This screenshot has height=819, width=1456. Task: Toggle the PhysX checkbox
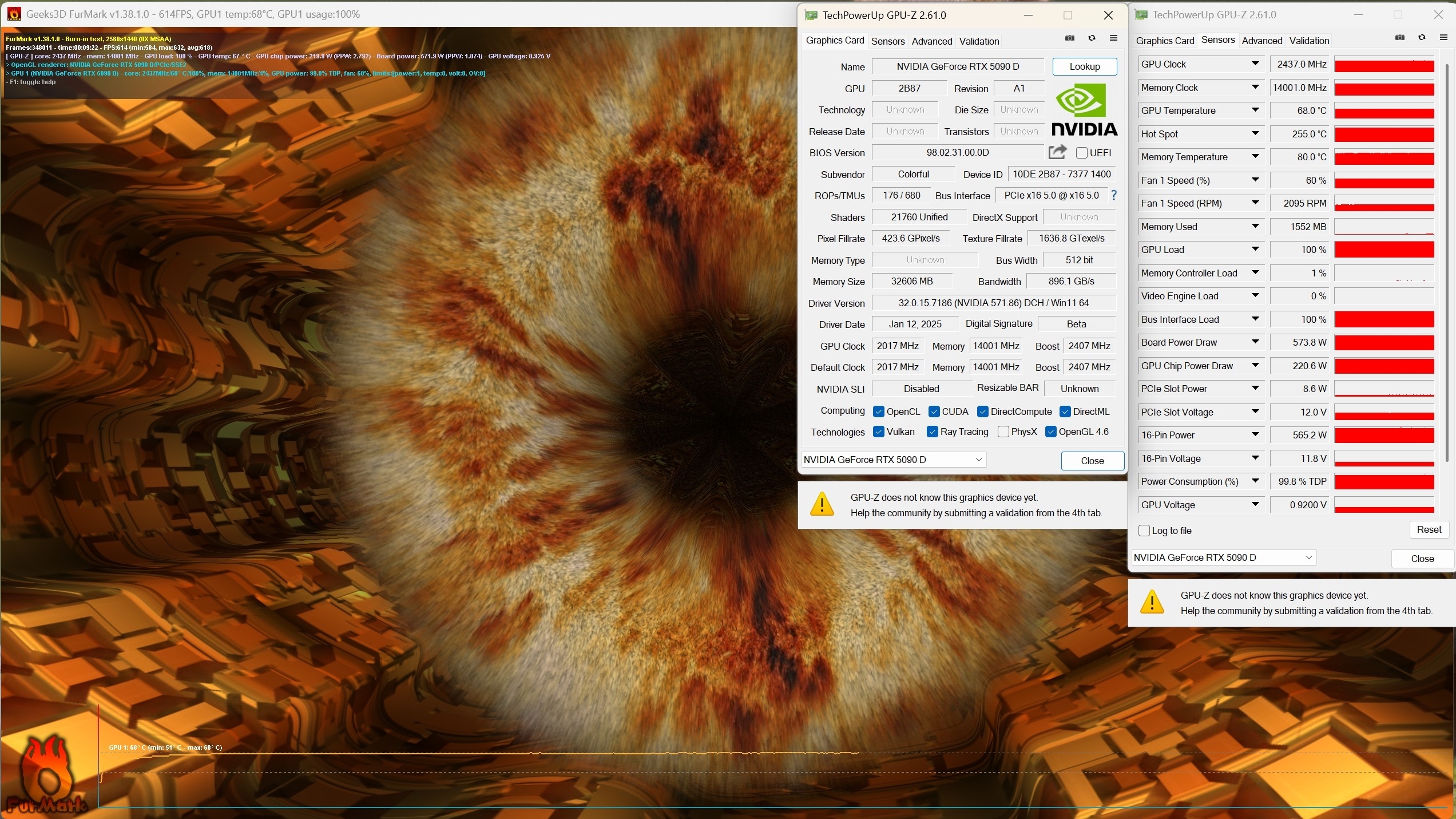(1003, 432)
